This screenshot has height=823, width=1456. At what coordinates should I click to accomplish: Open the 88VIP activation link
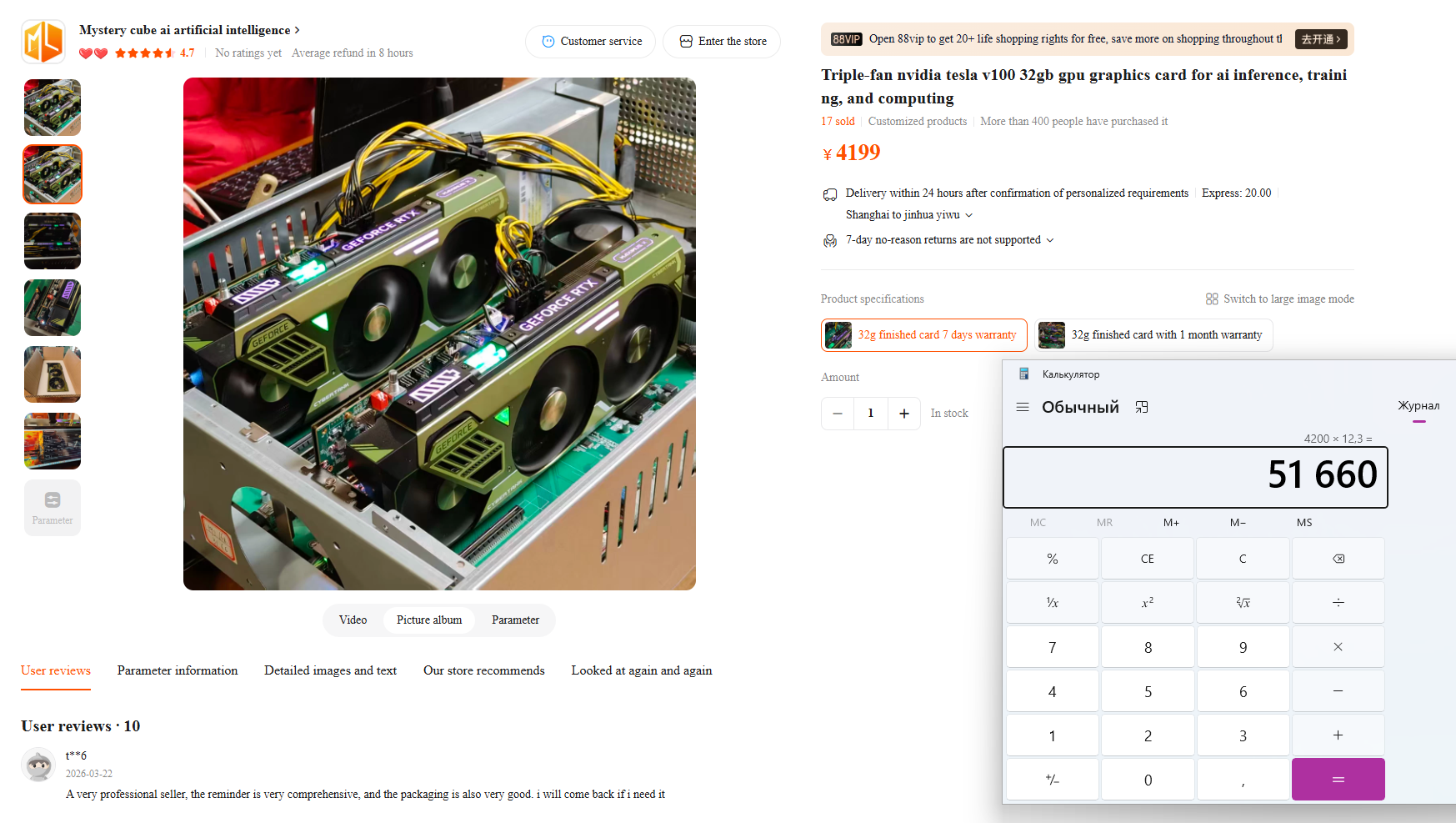point(1321,39)
